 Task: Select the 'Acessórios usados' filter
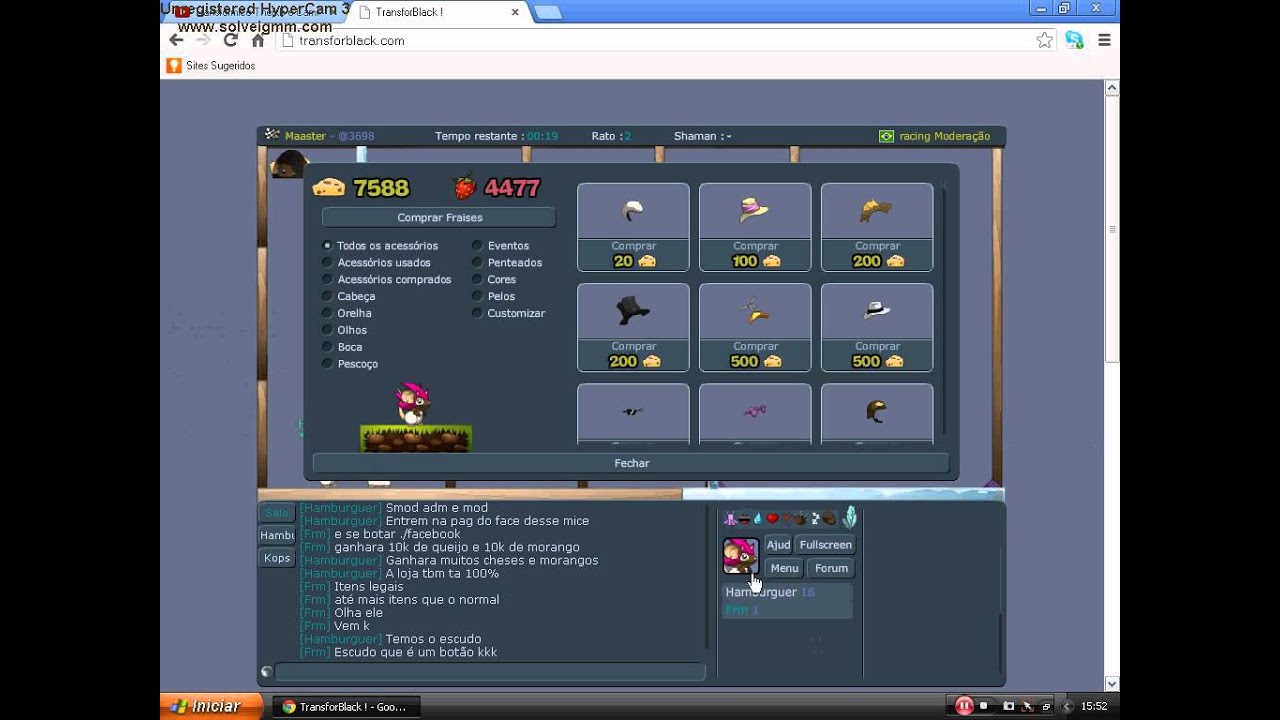(327, 262)
